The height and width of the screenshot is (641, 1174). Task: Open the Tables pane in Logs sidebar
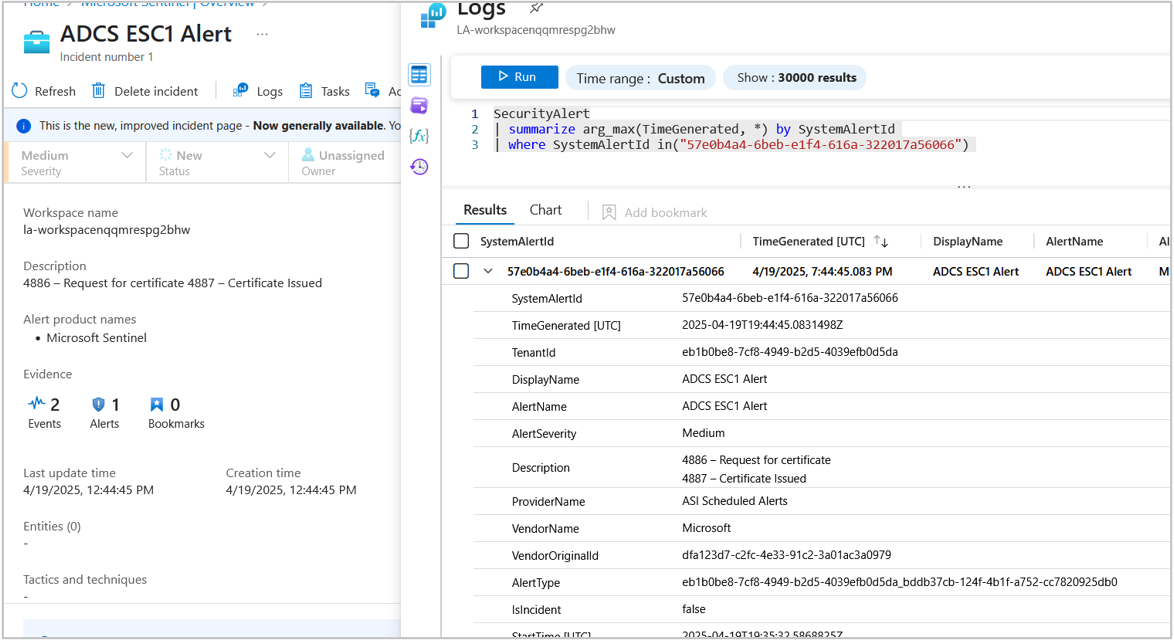coord(419,75)
